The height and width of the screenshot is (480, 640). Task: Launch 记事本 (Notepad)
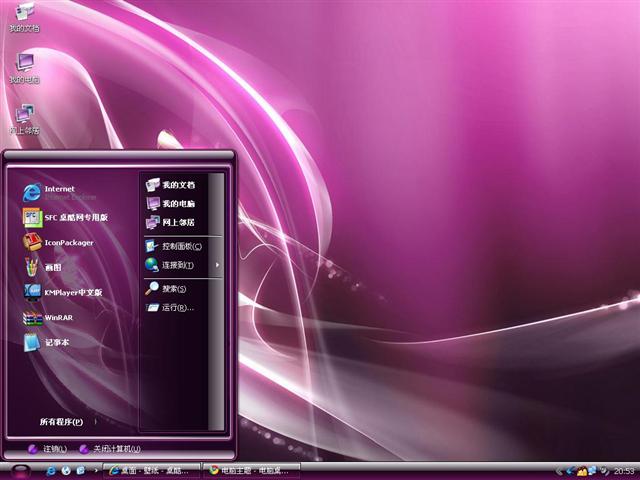52,342
